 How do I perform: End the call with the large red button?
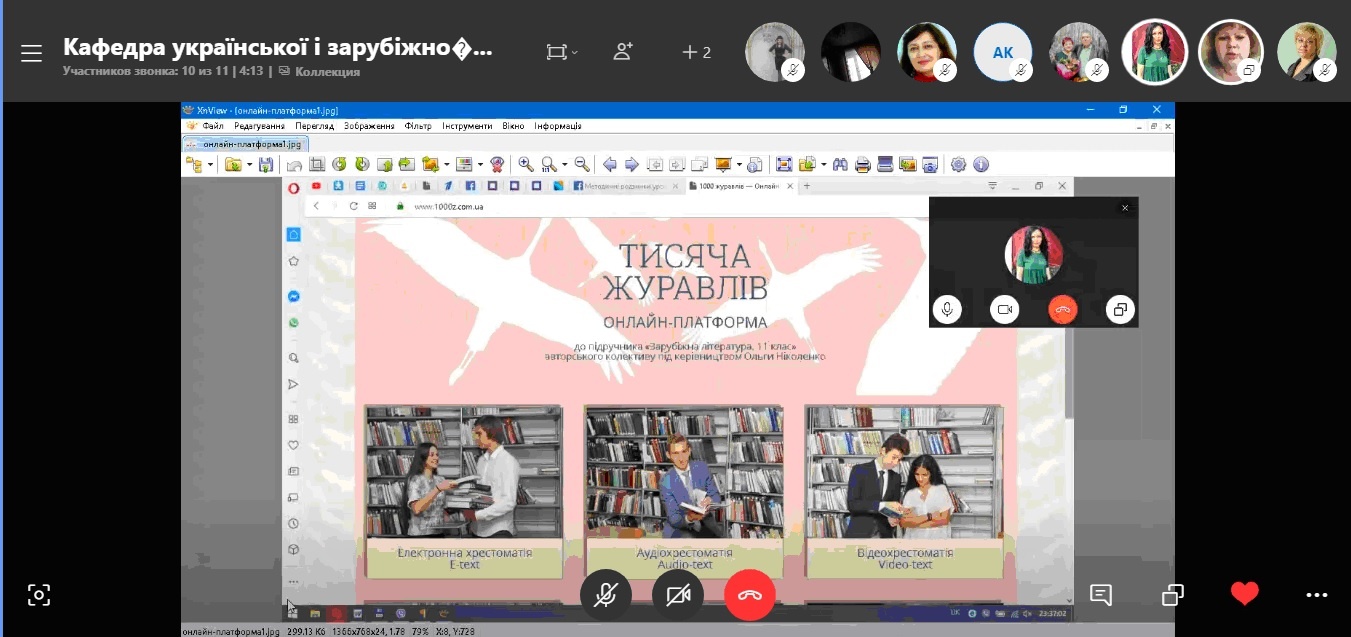(x=750, y=595)
